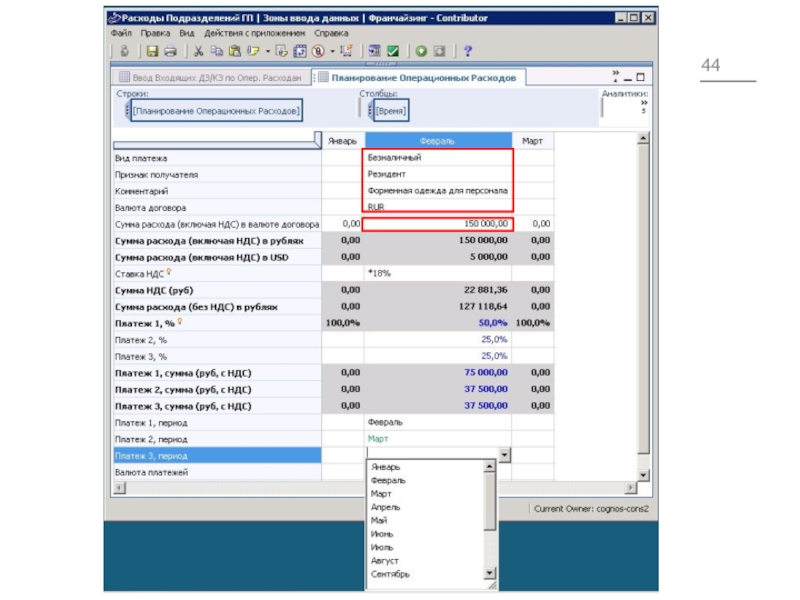Select Июнь in the dropdown list
Viewport: 800px width, 600px height.
tap(382, 534)
